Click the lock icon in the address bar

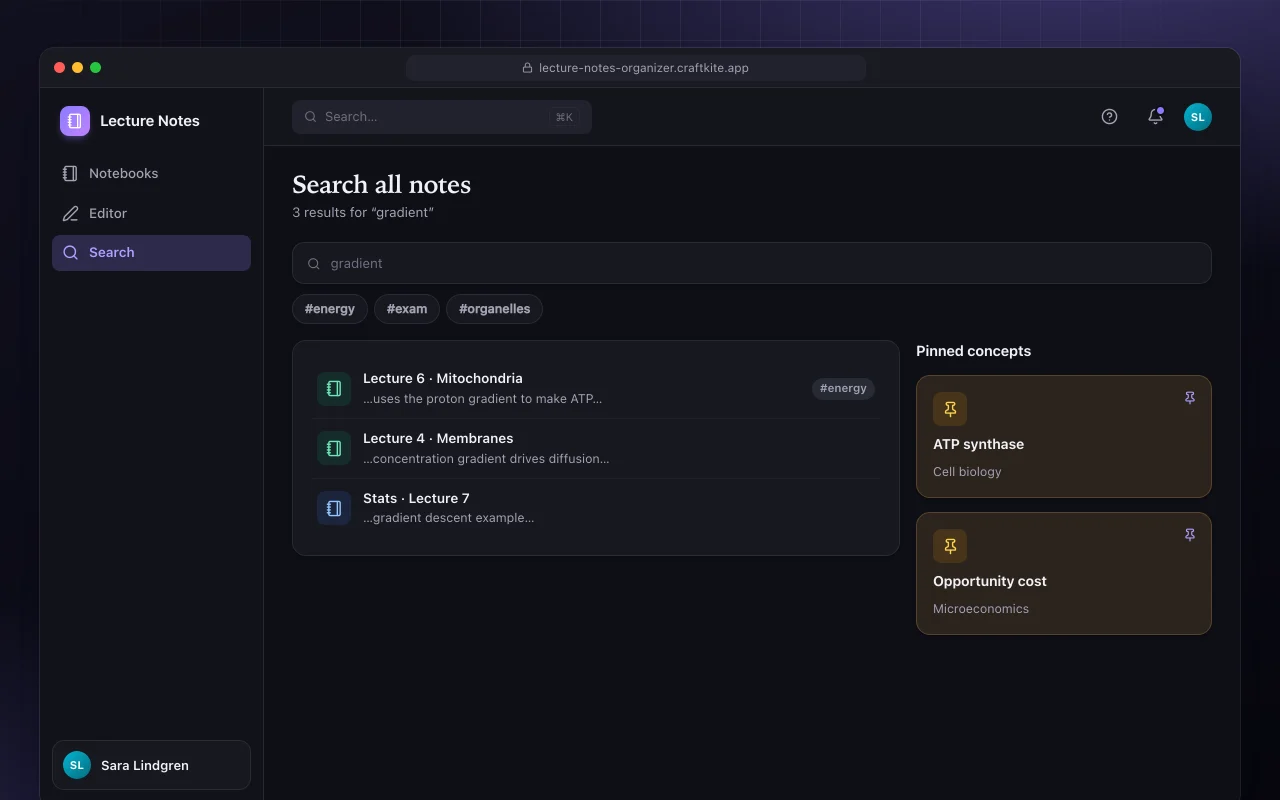pos(527,68)
